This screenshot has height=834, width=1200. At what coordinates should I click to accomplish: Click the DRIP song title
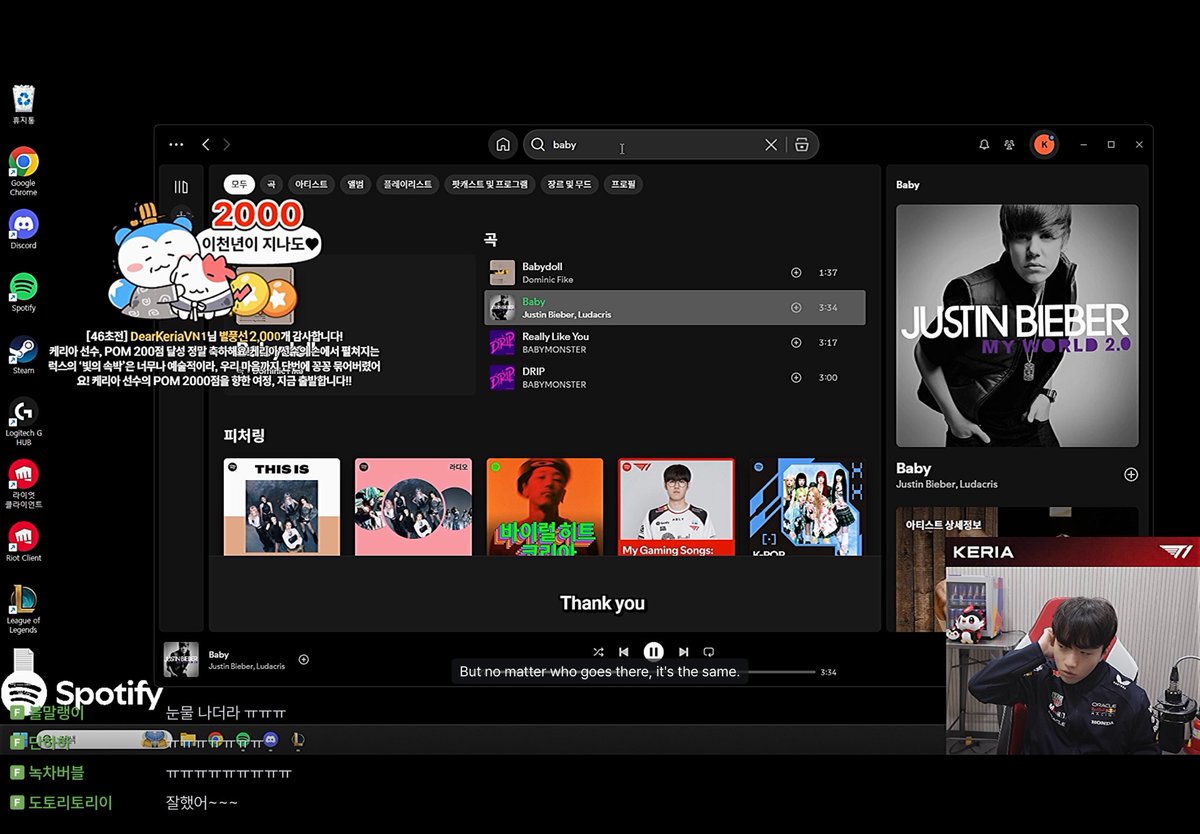click(x=534, y=372)
